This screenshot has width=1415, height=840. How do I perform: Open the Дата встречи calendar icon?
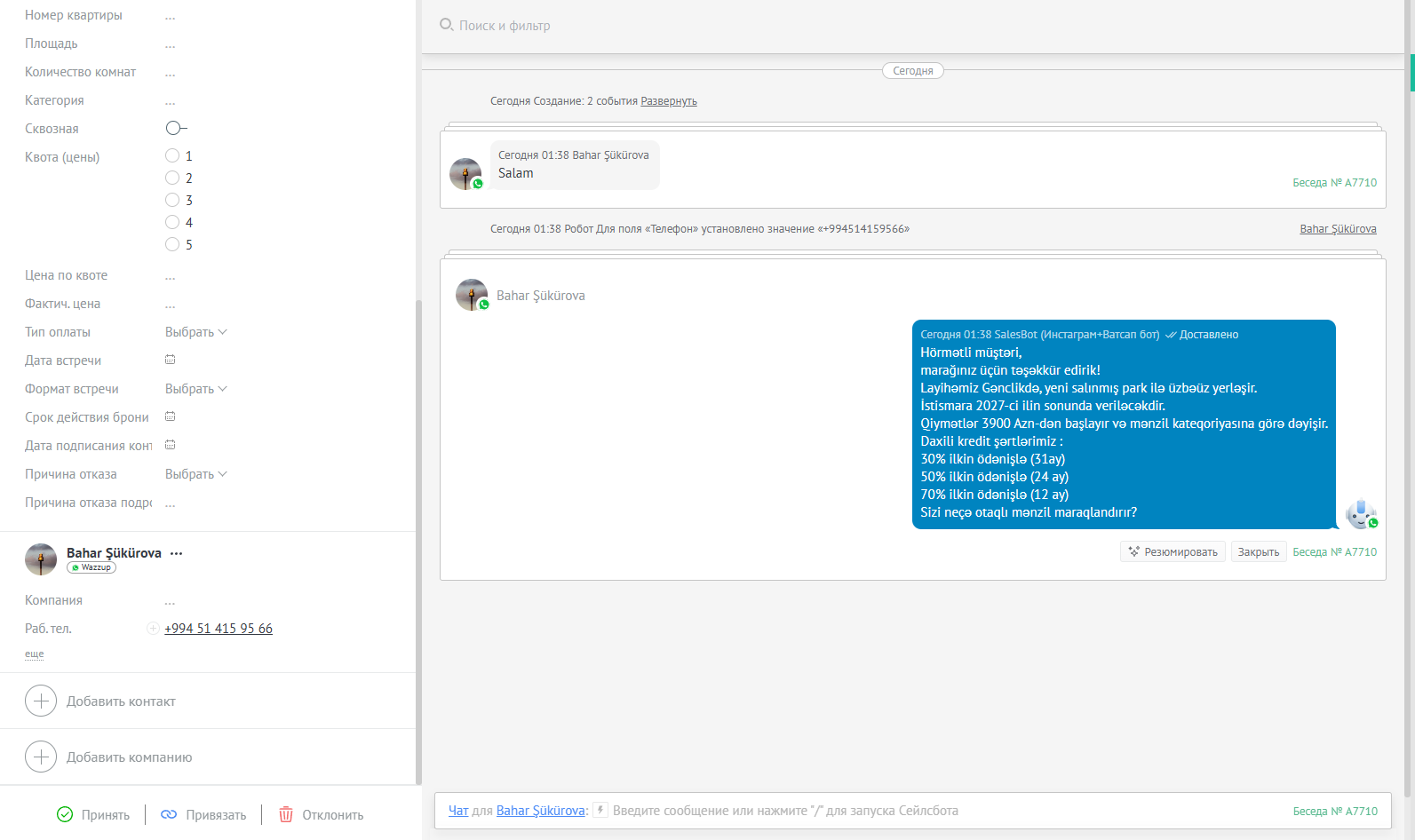pyautogui.click(x=171, y=360)
